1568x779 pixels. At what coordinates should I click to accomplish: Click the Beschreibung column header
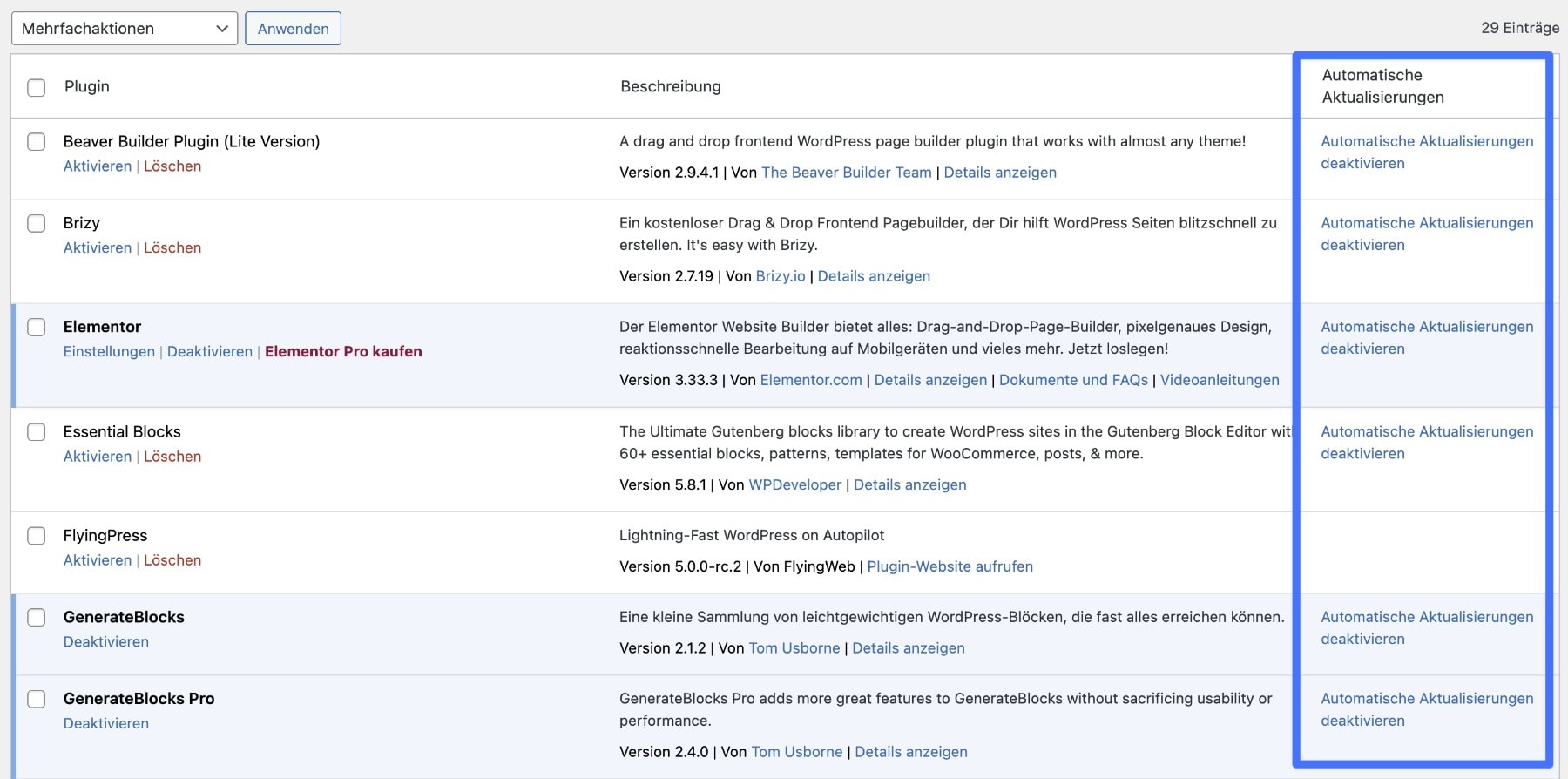(671, 86)
